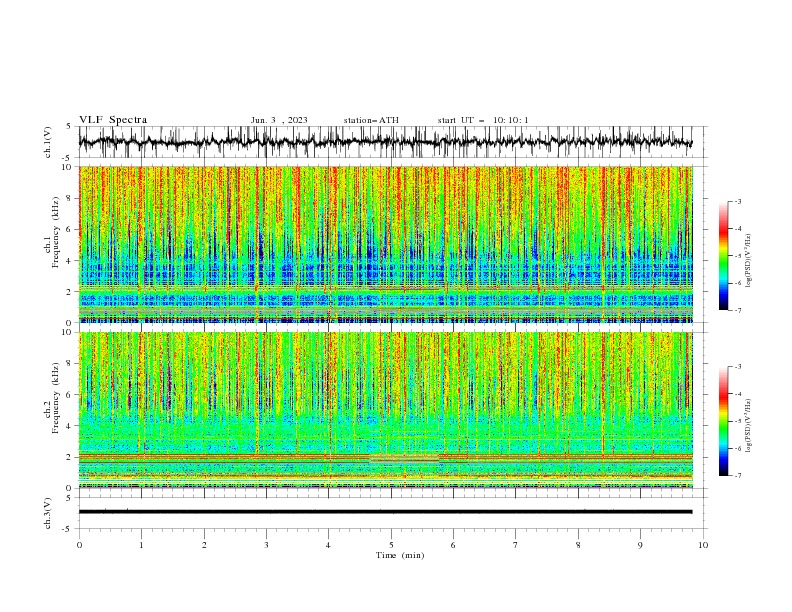Image resolution: width=792 pixels, height=612 pixels.
Task: Click the time axis tick label "6"
Action: pyautogui.click(x=454, y=545)
